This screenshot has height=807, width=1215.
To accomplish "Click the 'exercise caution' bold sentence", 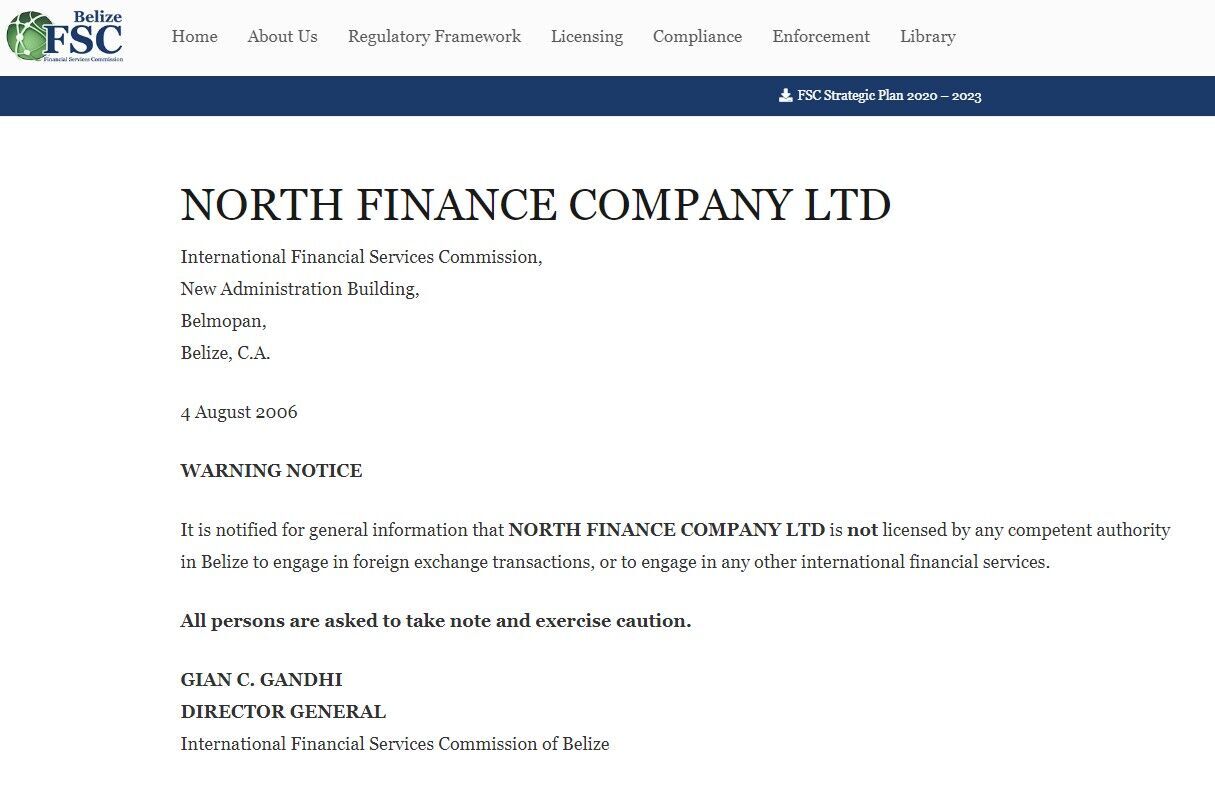I will [436, 621].
